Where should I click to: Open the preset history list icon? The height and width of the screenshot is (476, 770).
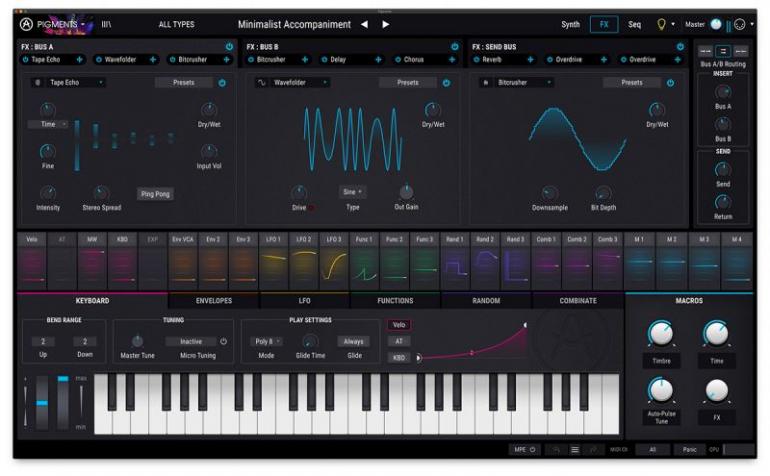(575, 449)
